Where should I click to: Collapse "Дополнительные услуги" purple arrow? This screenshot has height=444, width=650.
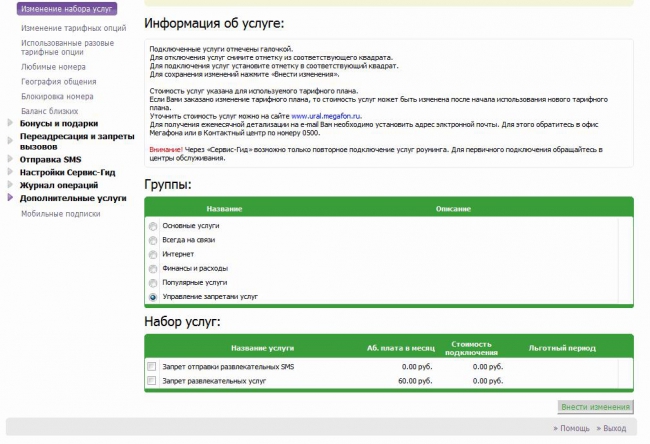(x=10, y=197)
